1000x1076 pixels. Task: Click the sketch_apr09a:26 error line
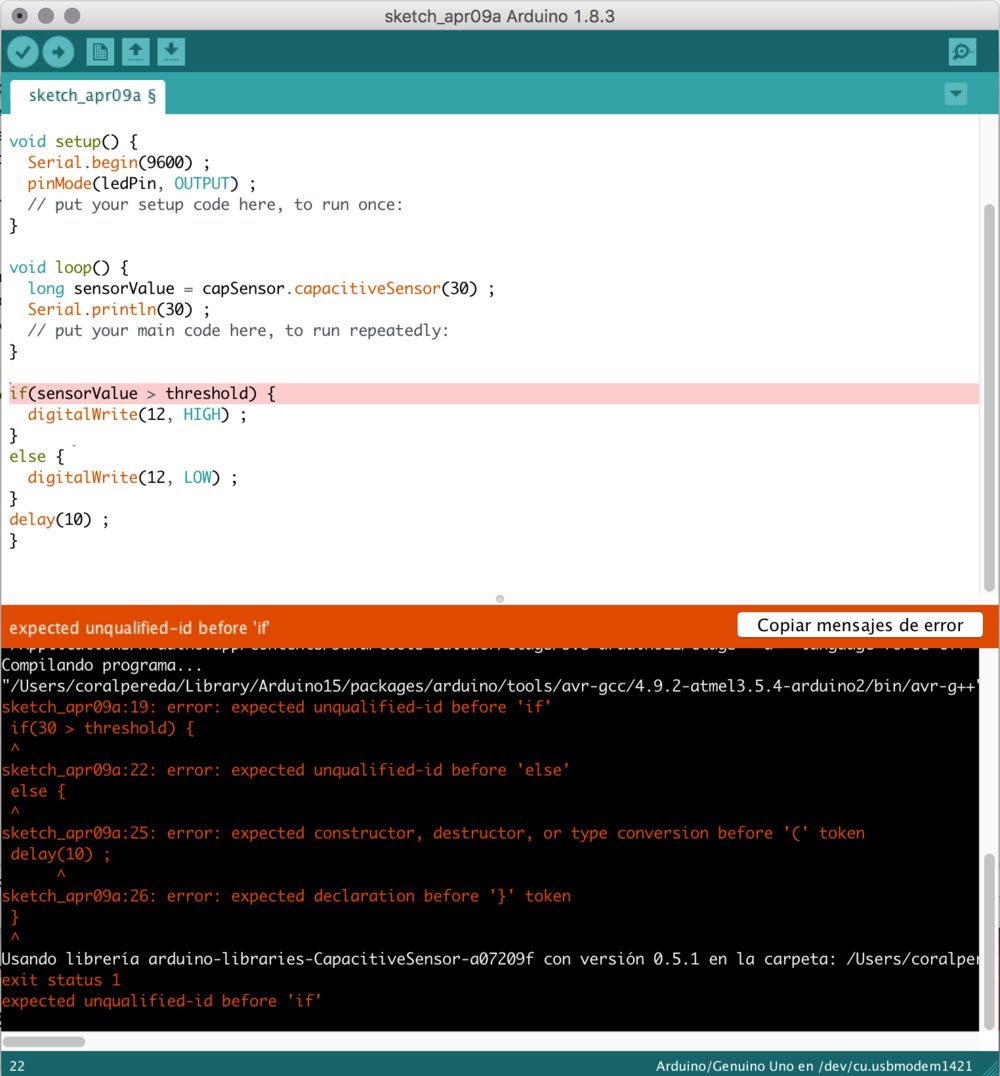(286, 896)
